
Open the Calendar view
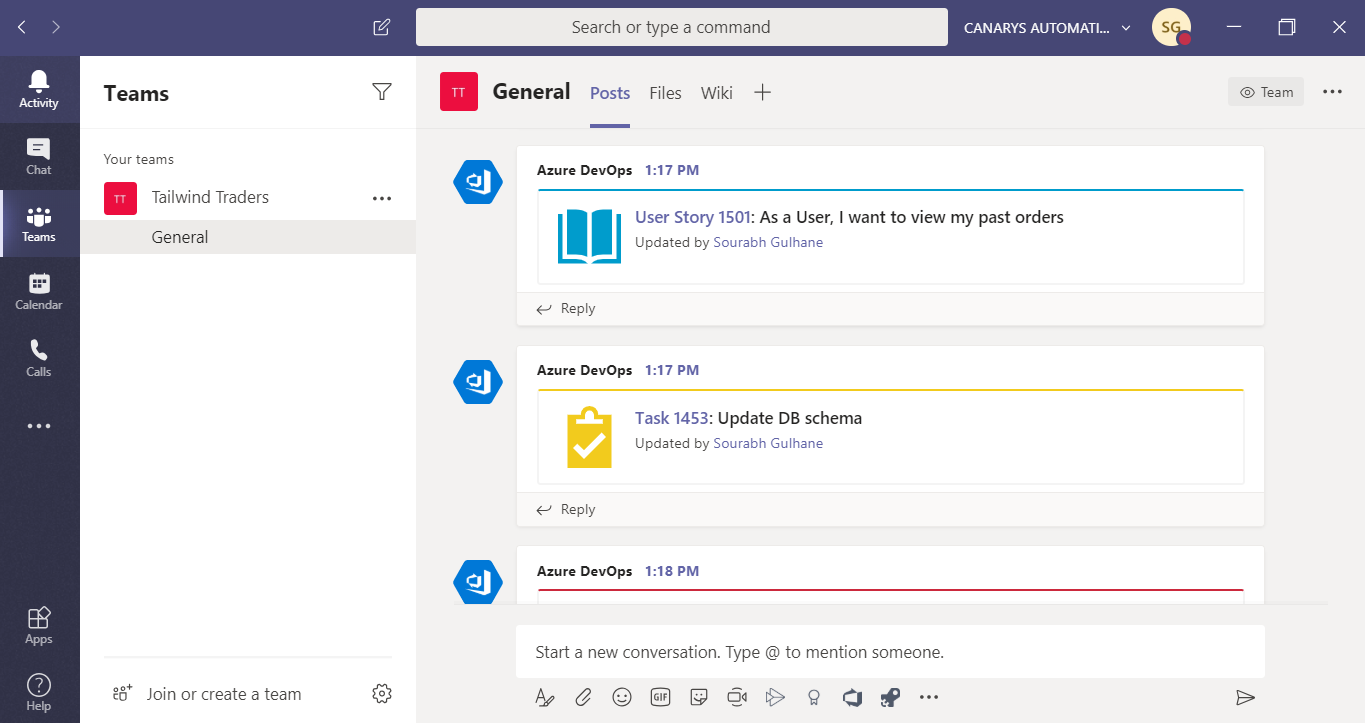coord(39,291)
